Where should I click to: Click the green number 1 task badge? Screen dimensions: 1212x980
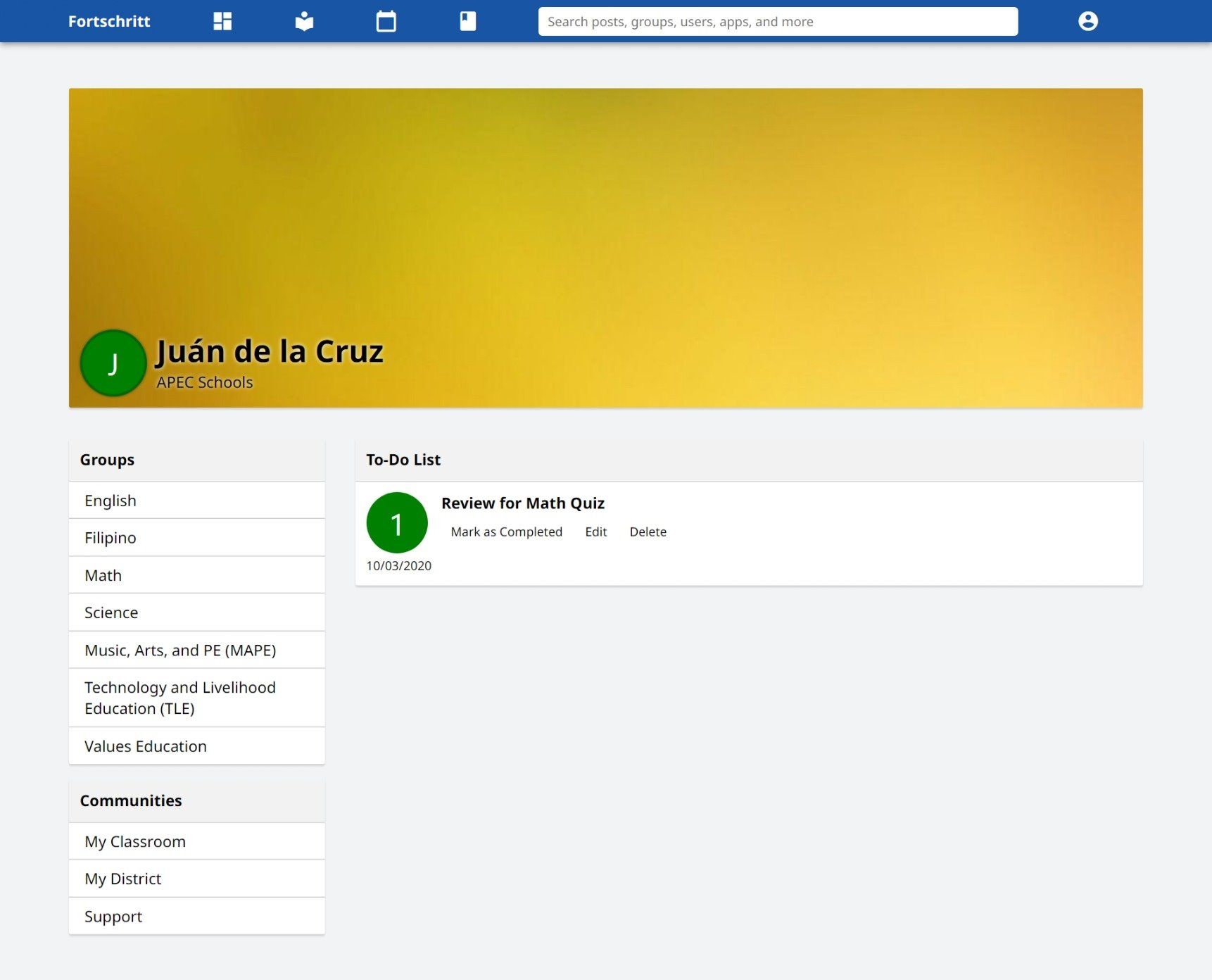397,522
